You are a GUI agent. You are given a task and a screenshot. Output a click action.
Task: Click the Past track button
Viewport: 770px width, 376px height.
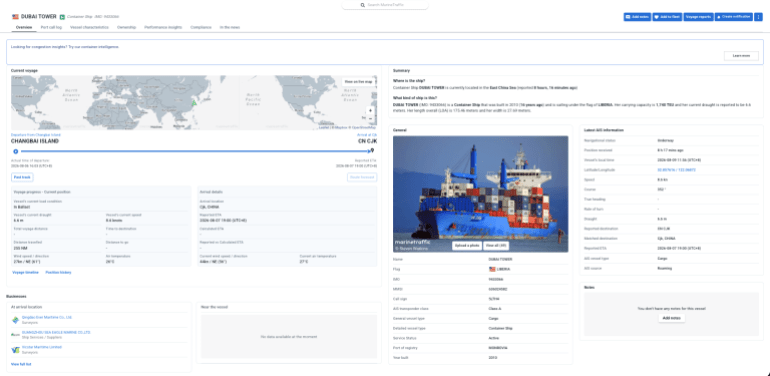[x=22, y=177]
